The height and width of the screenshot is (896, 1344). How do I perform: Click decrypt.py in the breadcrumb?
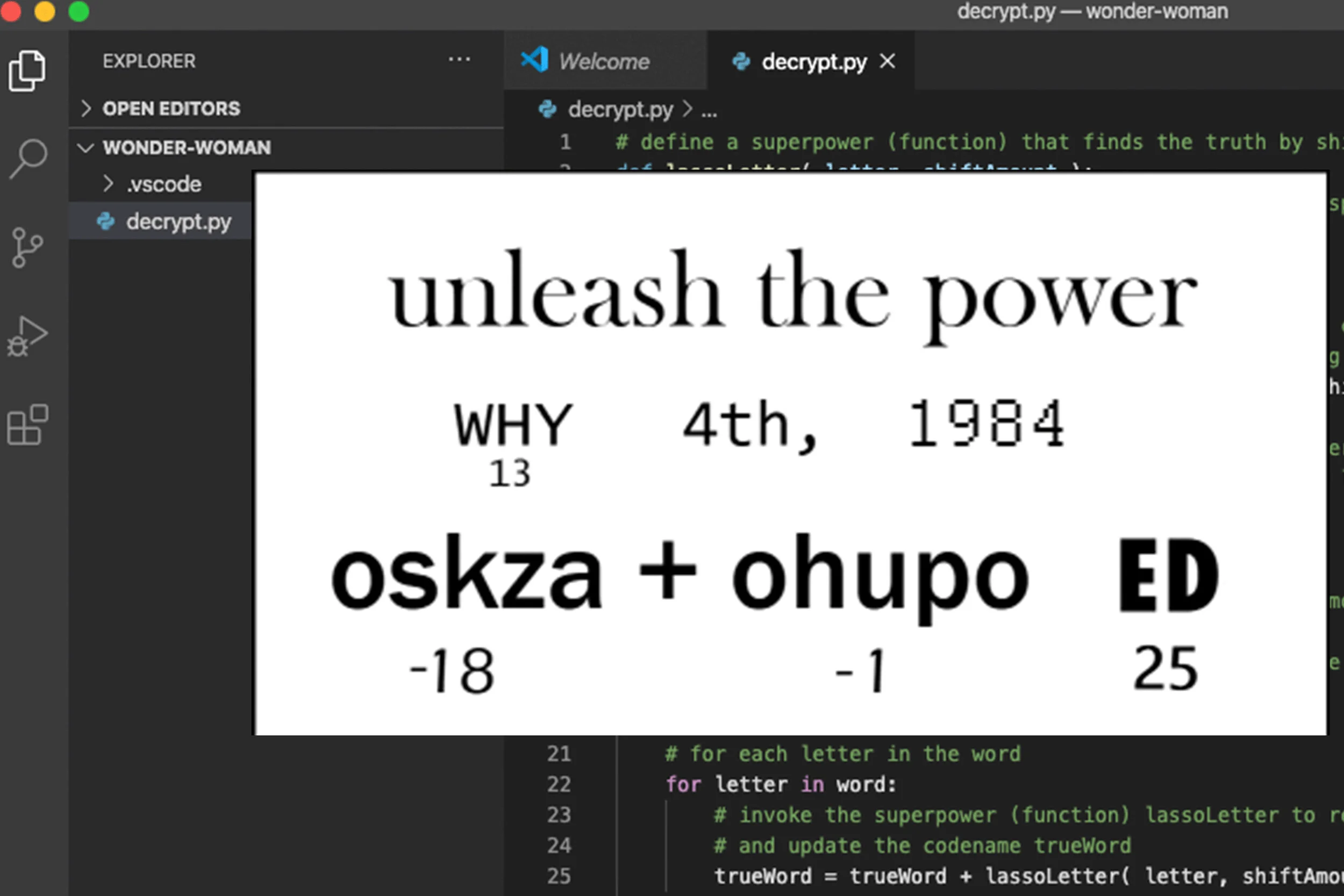click(x=620, y=109)
